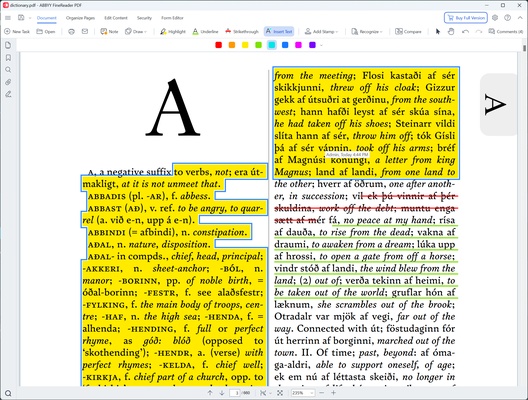
Task: Pick the red color swatch
Action: click(x=219, y=45)
